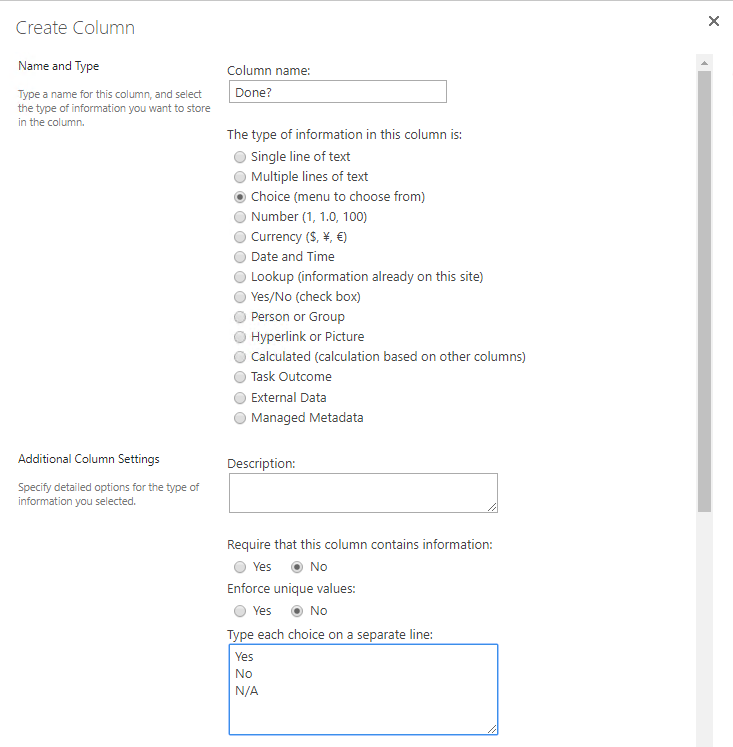Click the scrollbar up arrow
The width and height of the screenshot is (733, 747).
click(704, 63)
